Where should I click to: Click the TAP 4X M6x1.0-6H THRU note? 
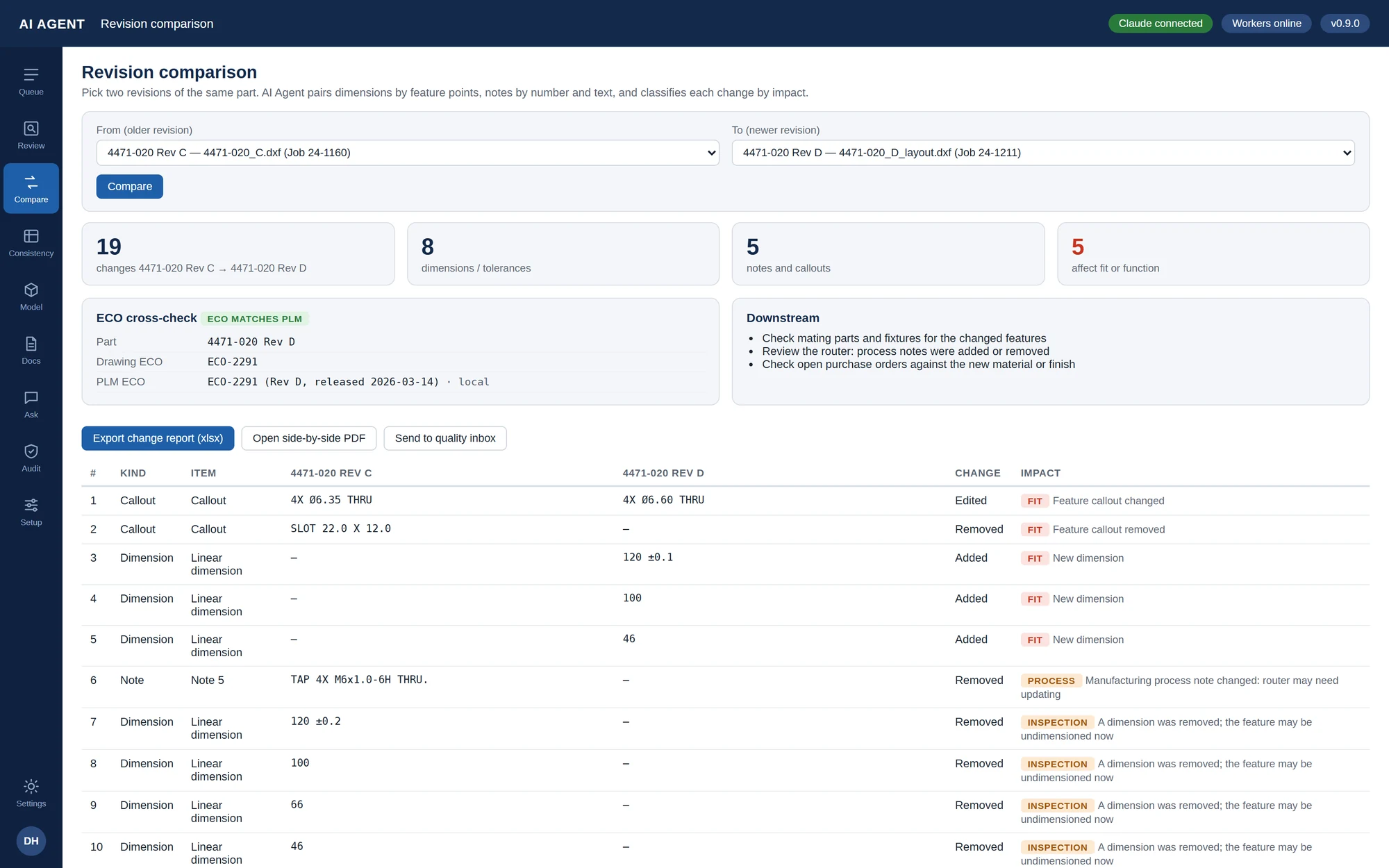(359, 680)
